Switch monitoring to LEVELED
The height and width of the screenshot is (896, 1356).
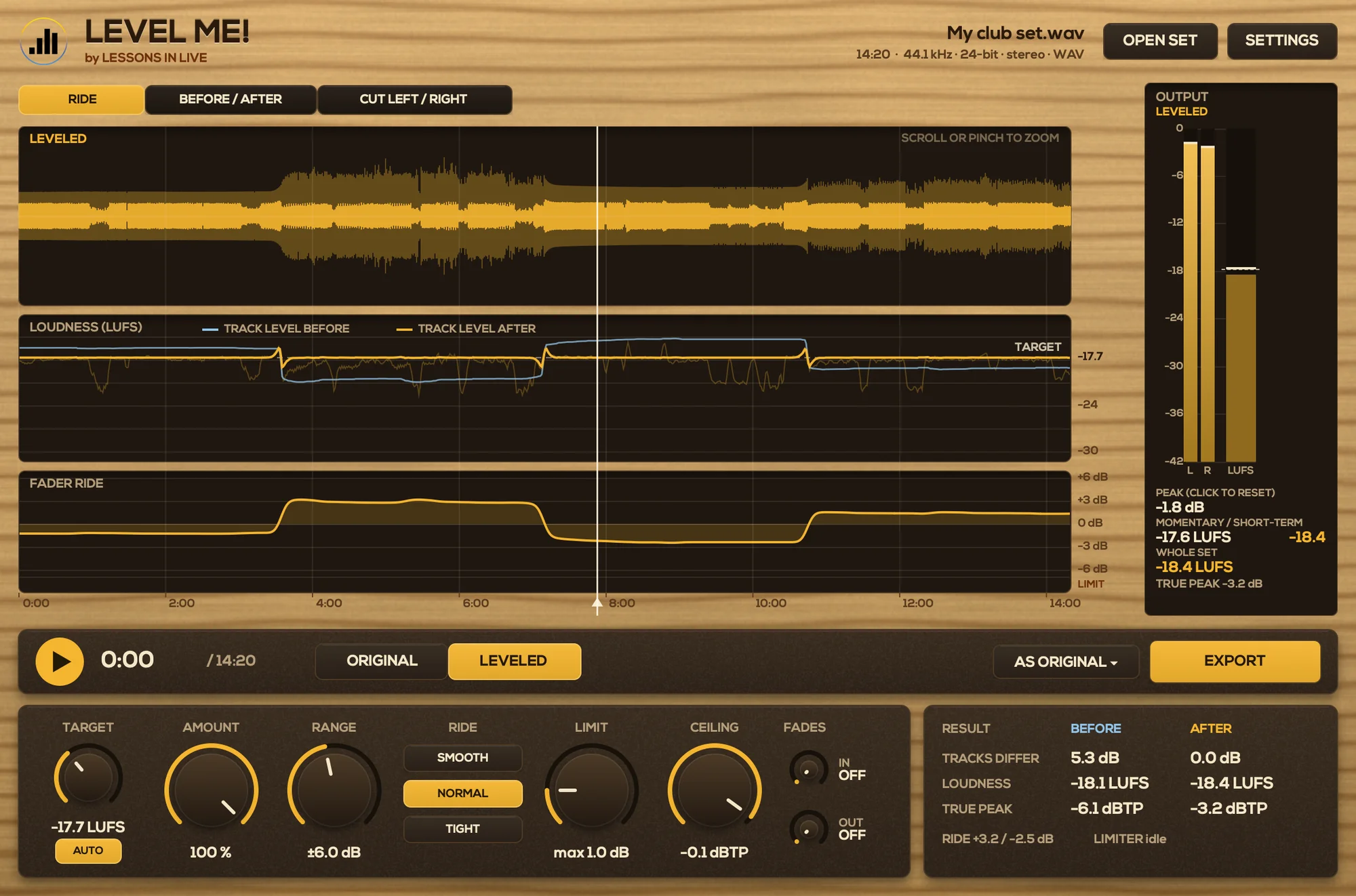tap(514, 661)
